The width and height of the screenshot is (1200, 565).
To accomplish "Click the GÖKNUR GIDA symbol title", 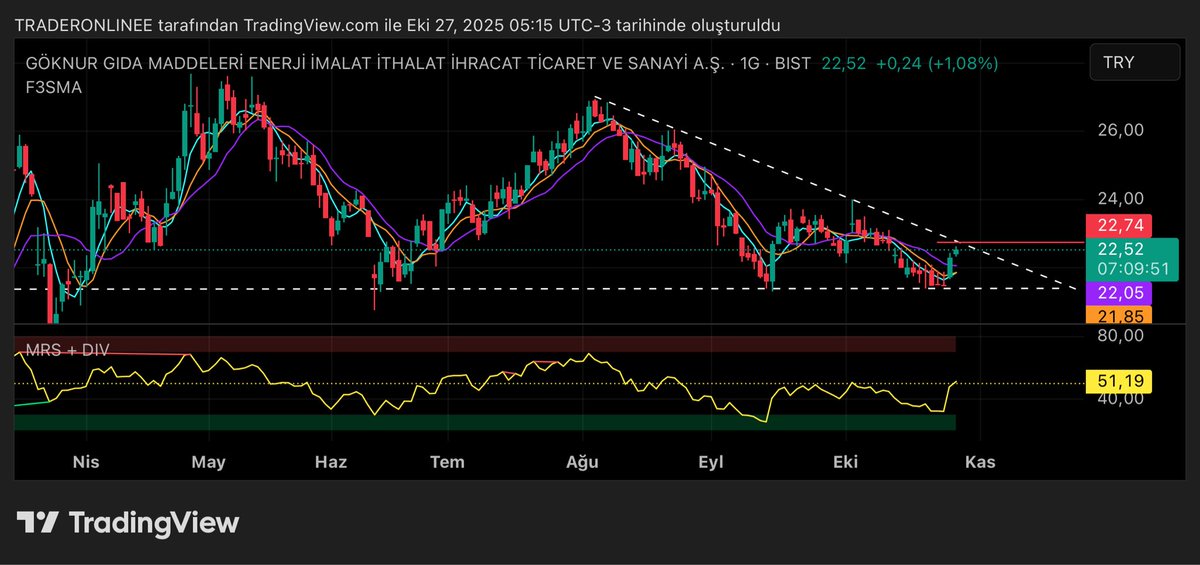I will click(377, 63).
